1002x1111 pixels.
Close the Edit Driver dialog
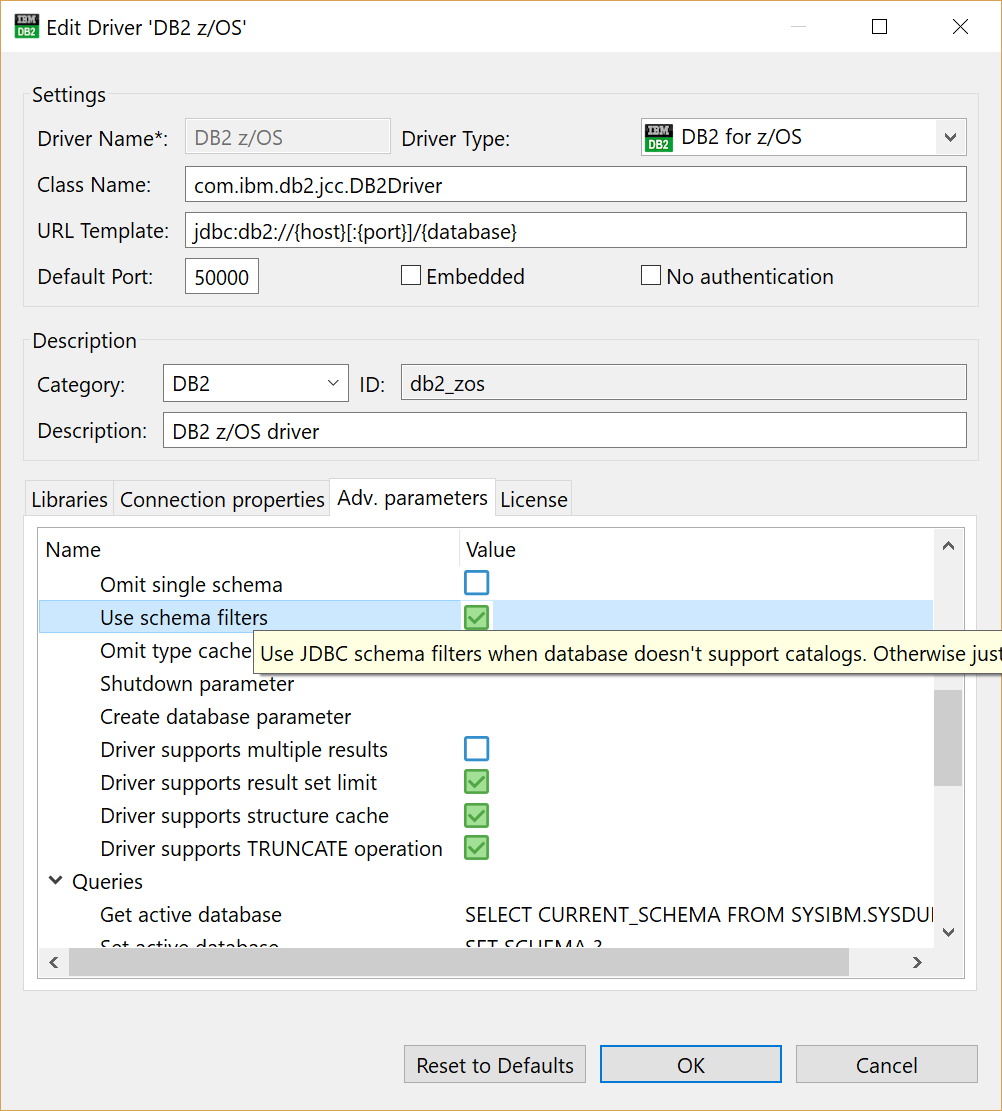coord(960,26)
